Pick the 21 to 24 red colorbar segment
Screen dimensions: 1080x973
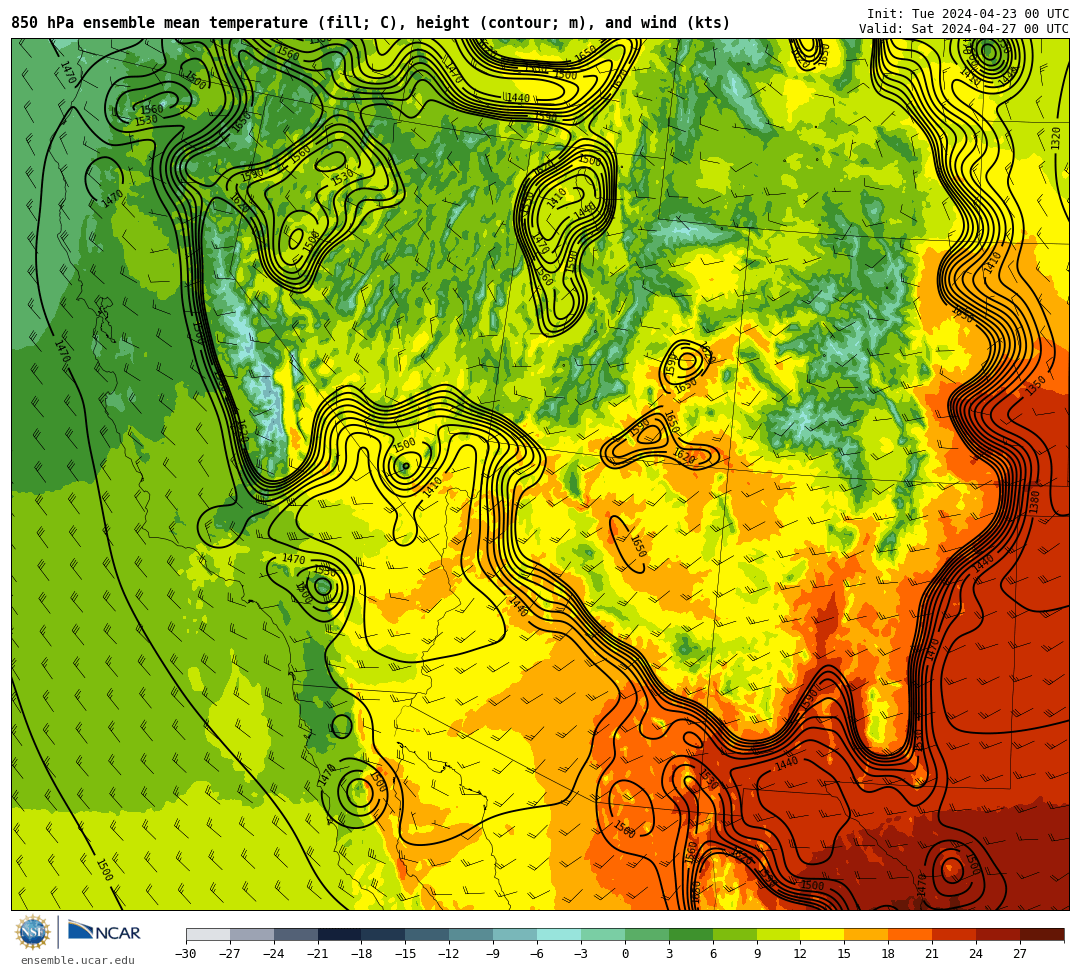tap(955, 934)
